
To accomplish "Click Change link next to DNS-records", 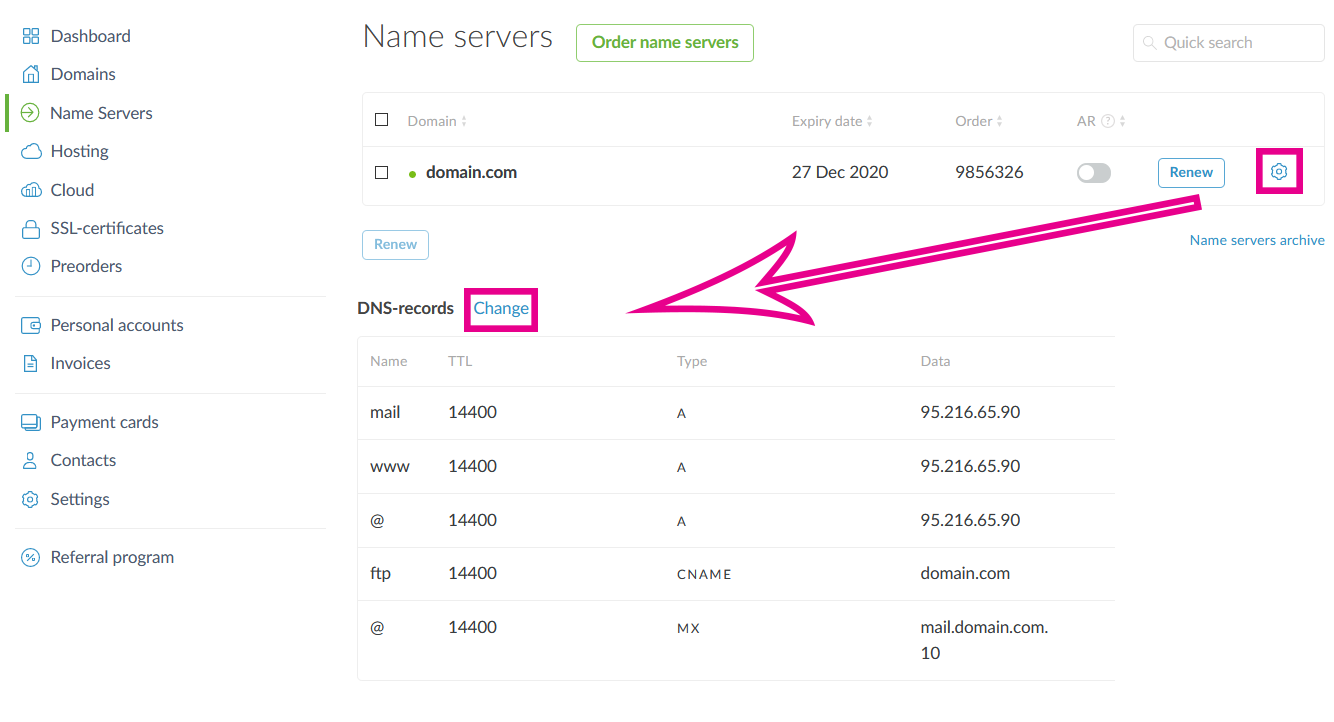I will pos(501,308).
